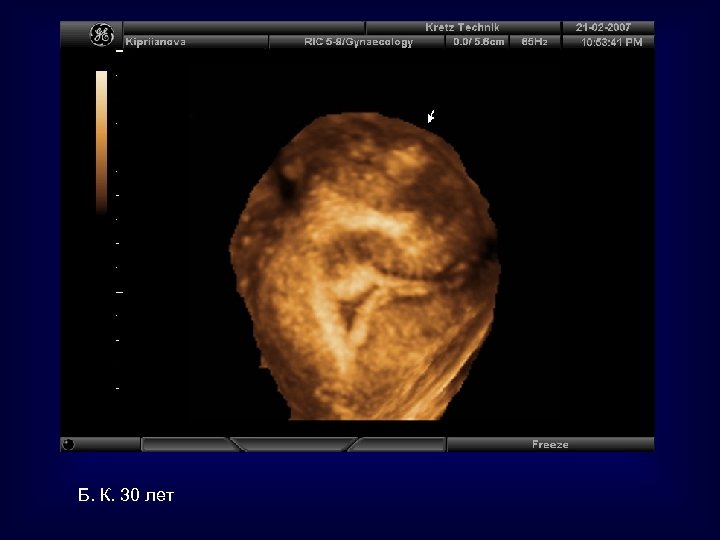Click the Freeze button
This screenshot has height=540, width=720.
coord(550,444)
